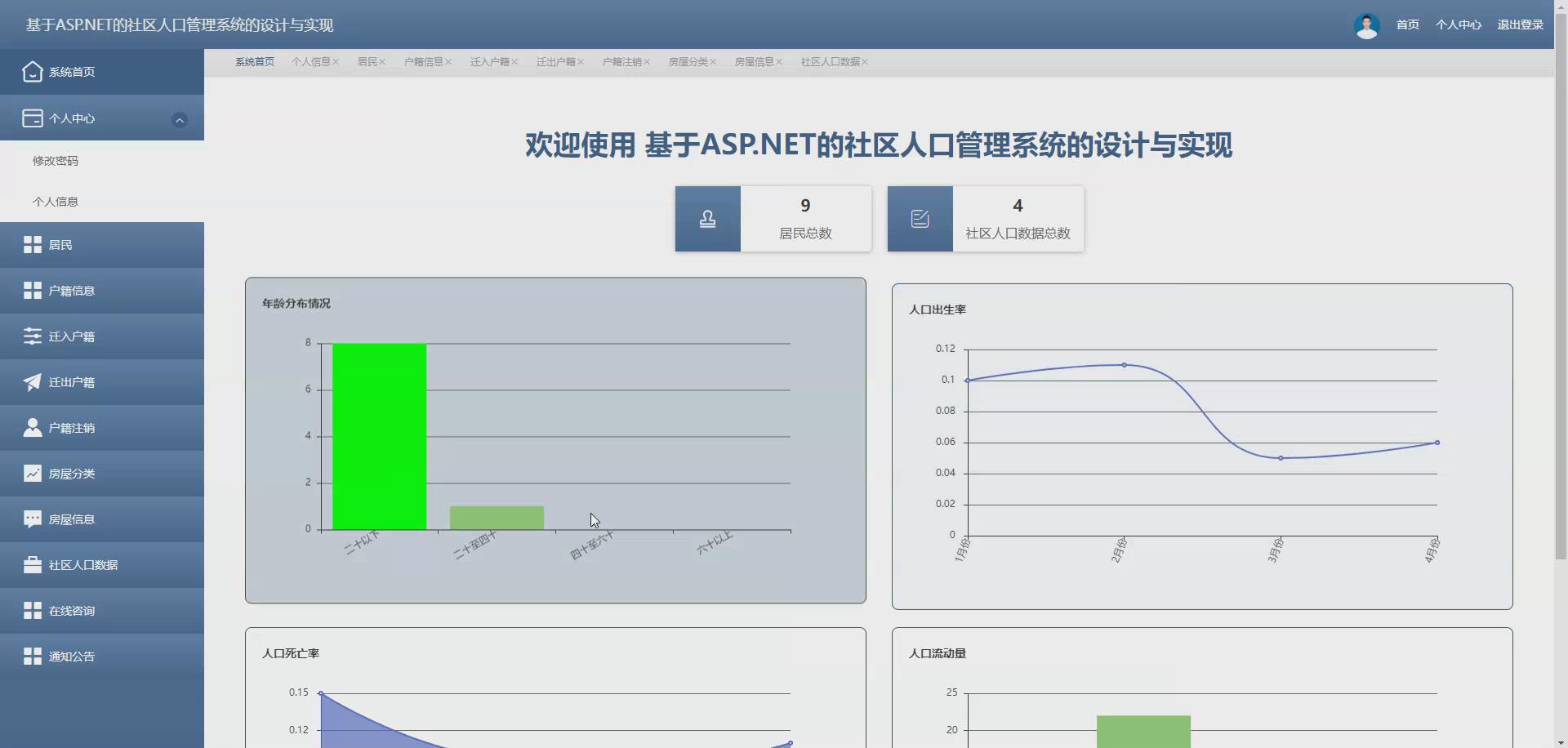Click the user avatar thumbnail at top right

pos(1367,24)
